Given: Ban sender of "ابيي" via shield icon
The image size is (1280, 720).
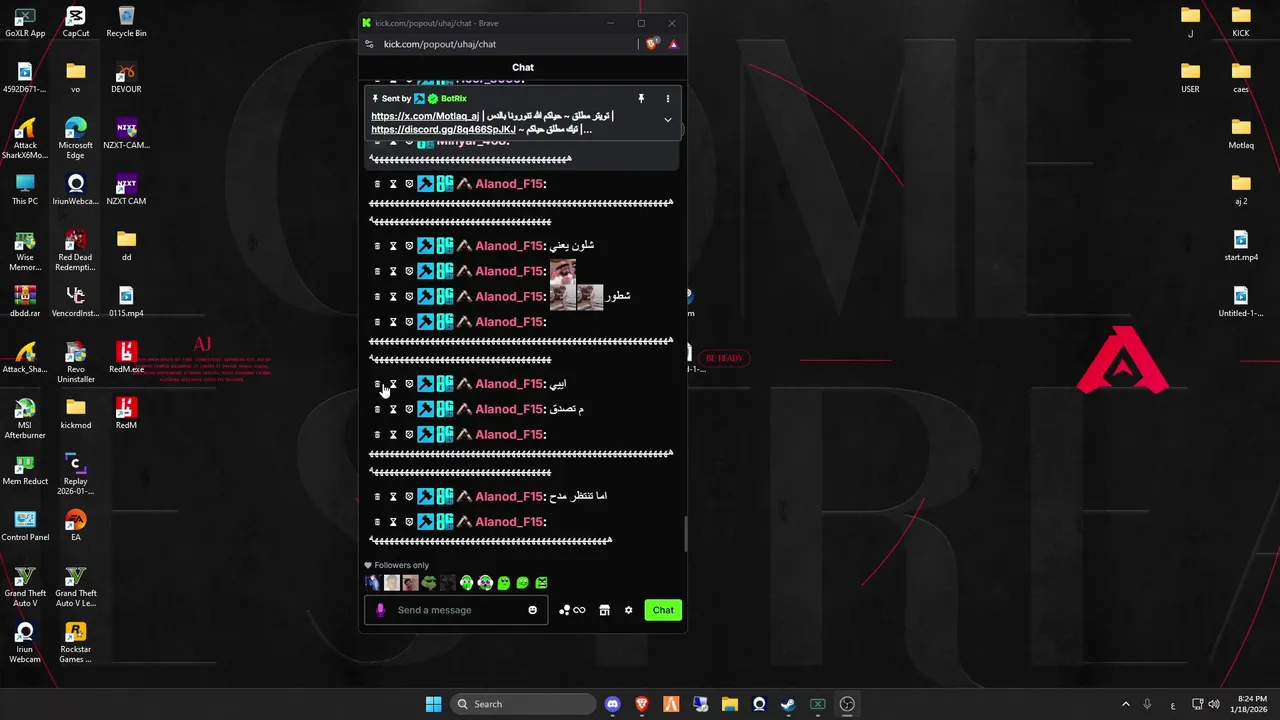Looking at the screenshot, I should [409, 384].
